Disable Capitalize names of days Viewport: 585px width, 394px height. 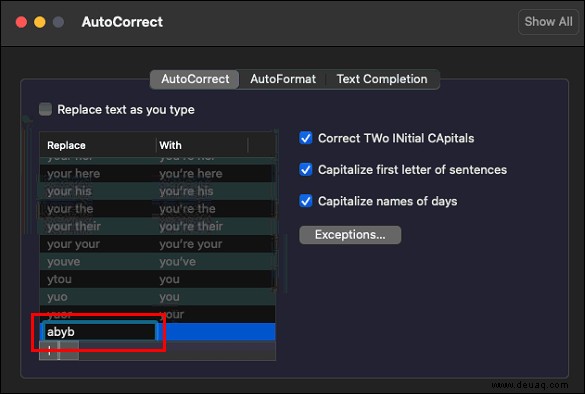(x=306, y=201)
